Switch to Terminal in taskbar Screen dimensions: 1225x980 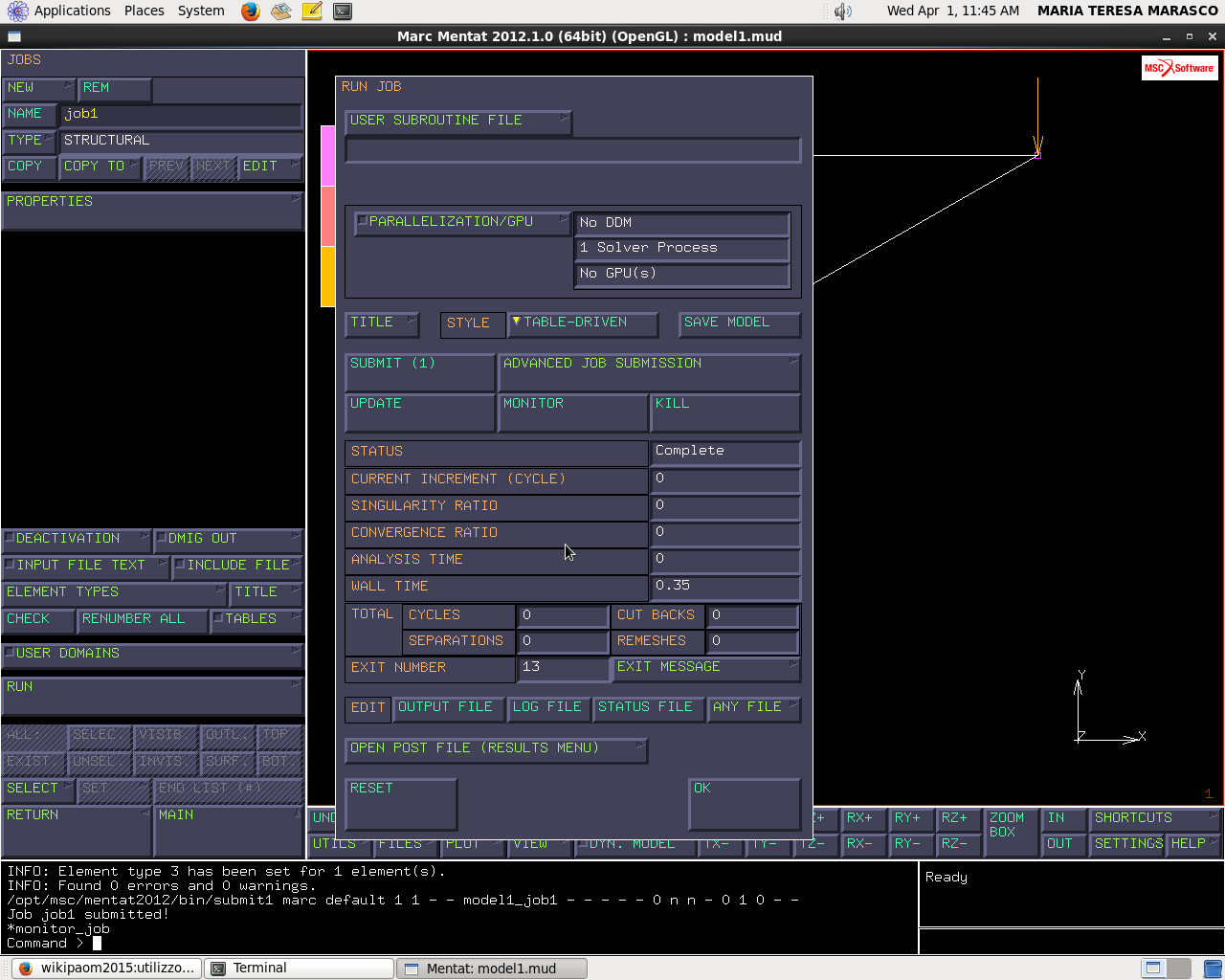299,968
